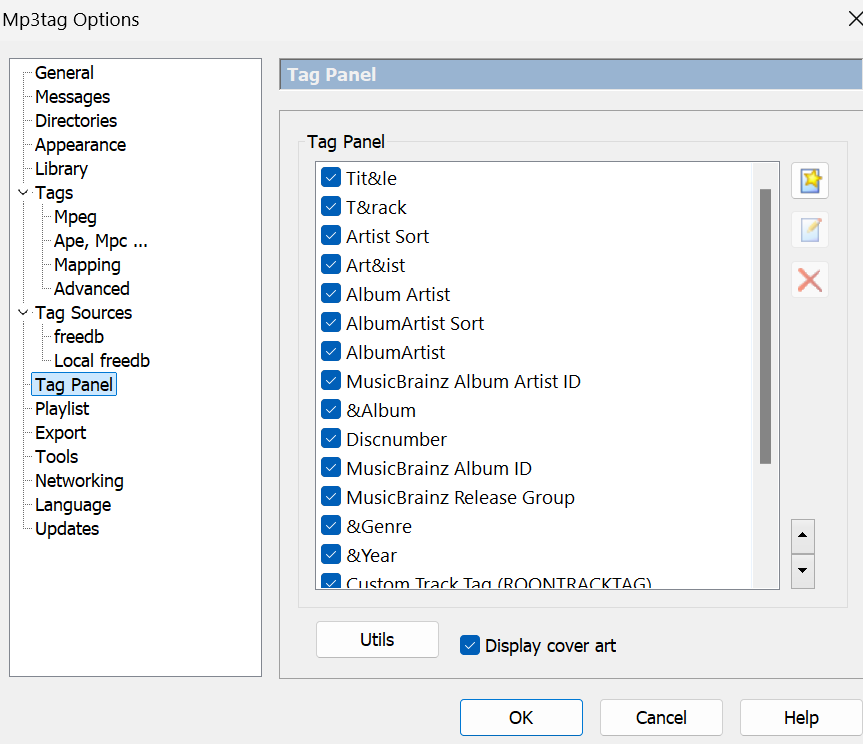863x744 pixels.
Task: Uncheck MusicBrainz Album ID field
Action: tap(331, 468)
